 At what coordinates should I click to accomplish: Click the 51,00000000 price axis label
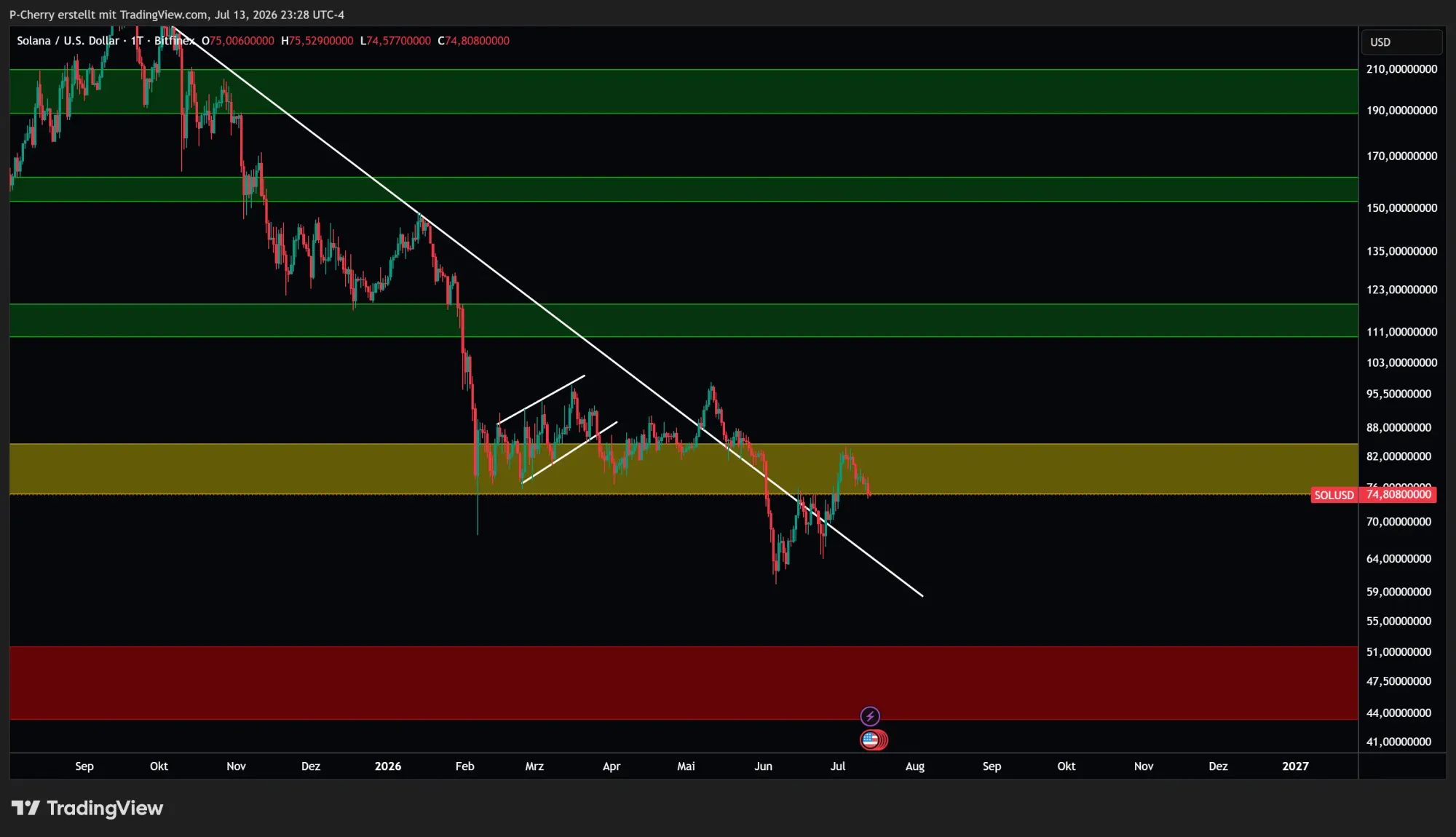[x=1398, y=652]
